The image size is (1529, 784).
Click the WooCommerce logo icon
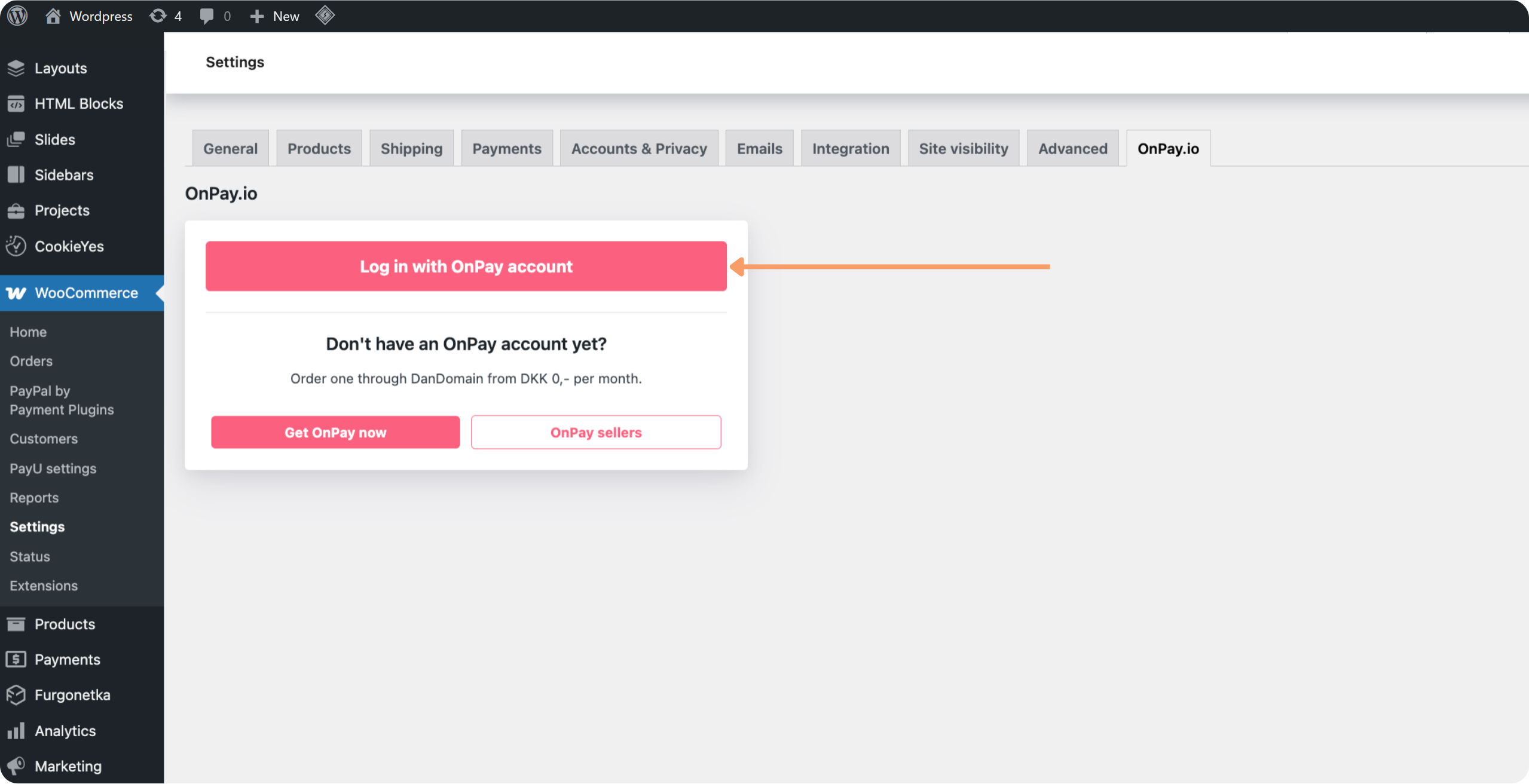tap(17, 293)
